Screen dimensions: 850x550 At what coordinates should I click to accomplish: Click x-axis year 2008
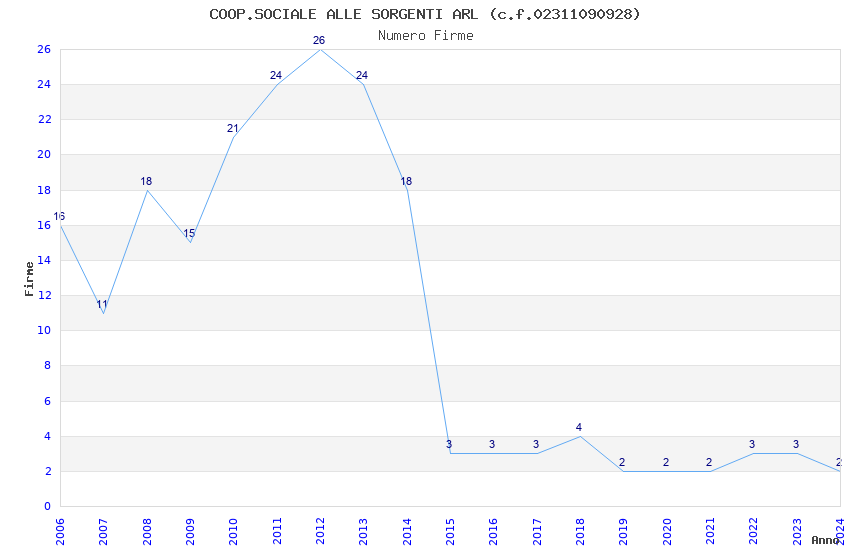tap(146, 531)
